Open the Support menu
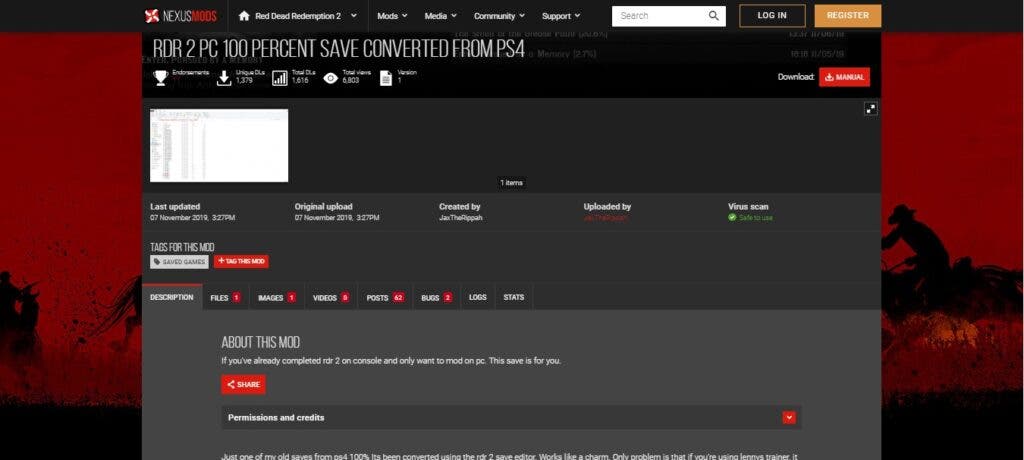This screenshot has width=1024, height=460. (560, 16)
